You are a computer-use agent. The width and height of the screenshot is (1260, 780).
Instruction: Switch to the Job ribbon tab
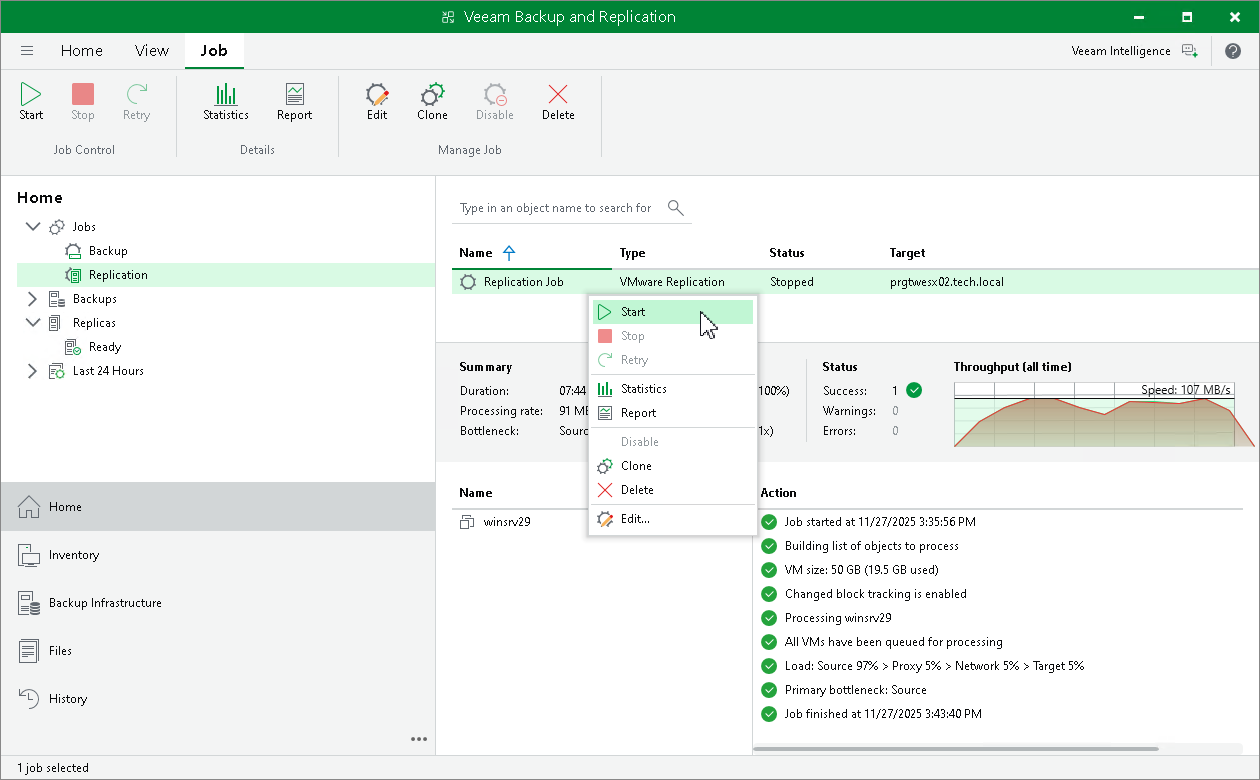[214, 51]
